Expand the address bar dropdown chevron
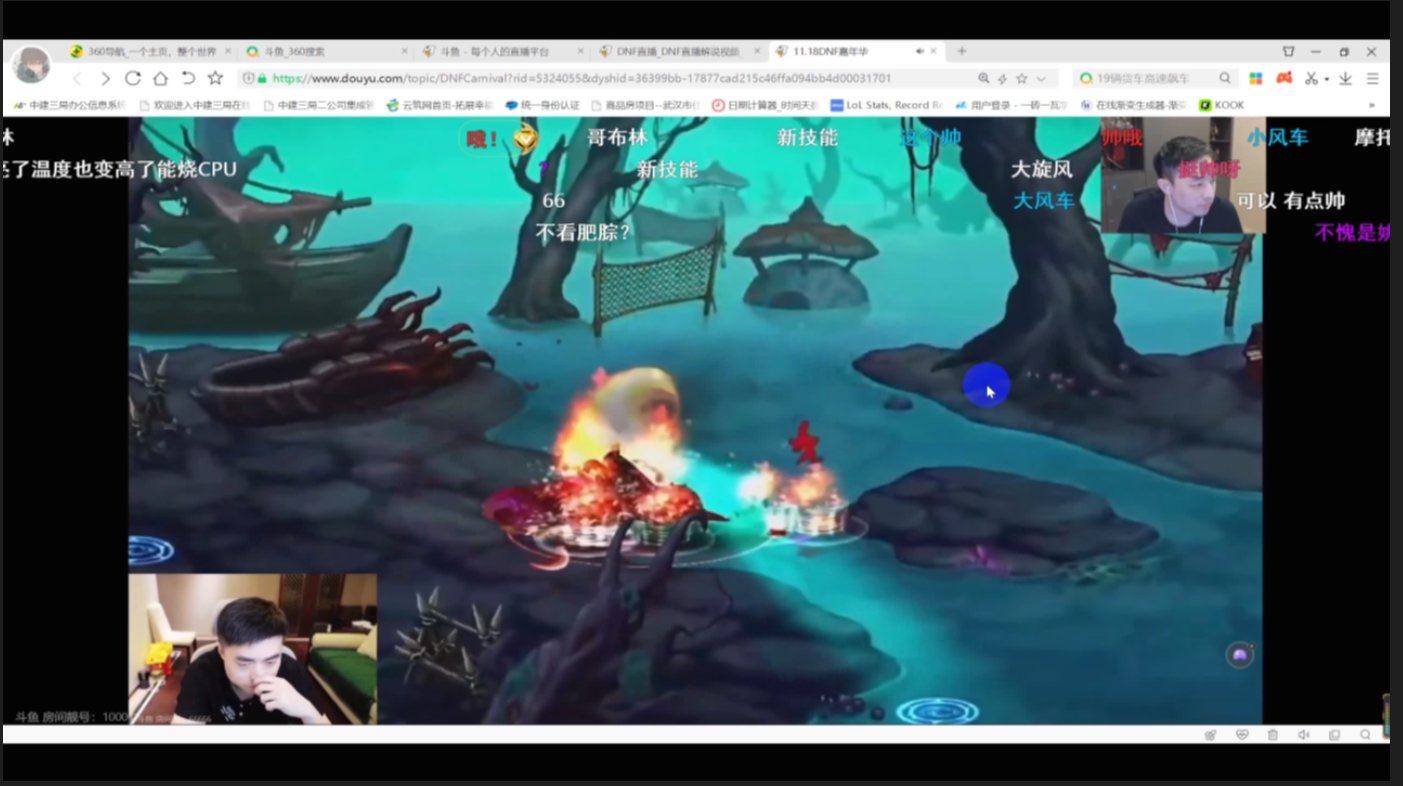 pyautogui.click(x=1041, y=78)
